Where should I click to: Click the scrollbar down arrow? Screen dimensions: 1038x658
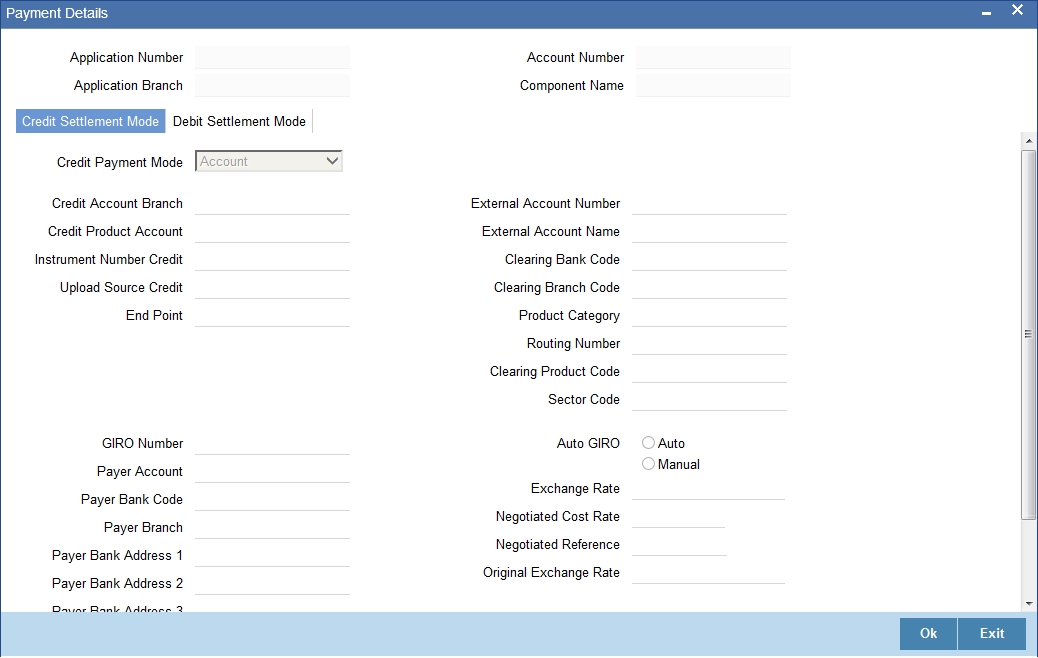tap(1029, 603)
